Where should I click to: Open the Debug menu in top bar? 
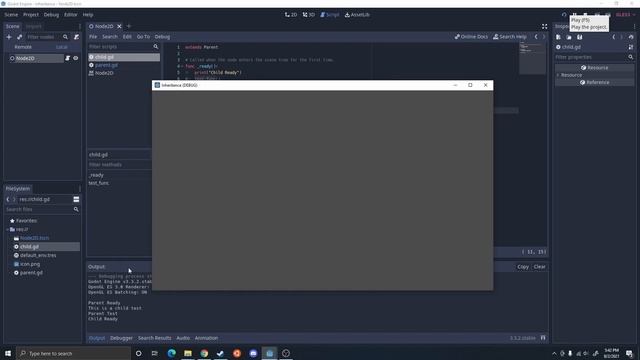point(51,15)
